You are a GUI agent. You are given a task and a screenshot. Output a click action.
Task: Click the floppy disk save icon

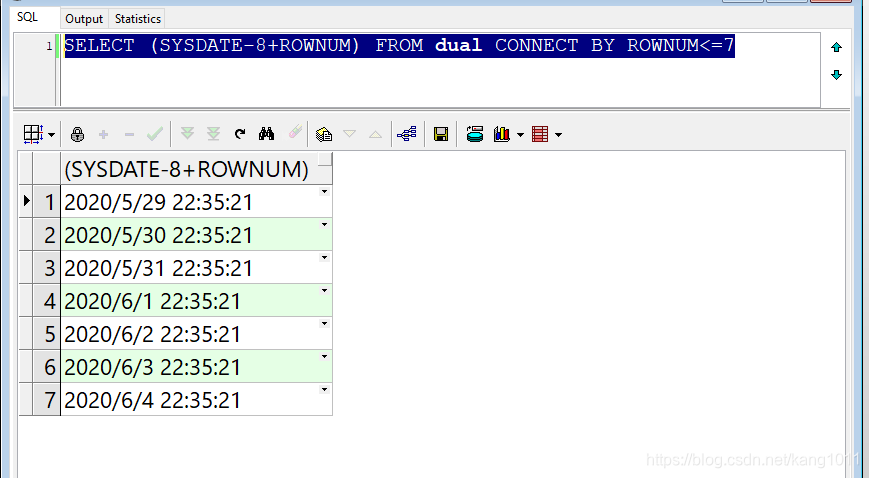click(441, 134)
